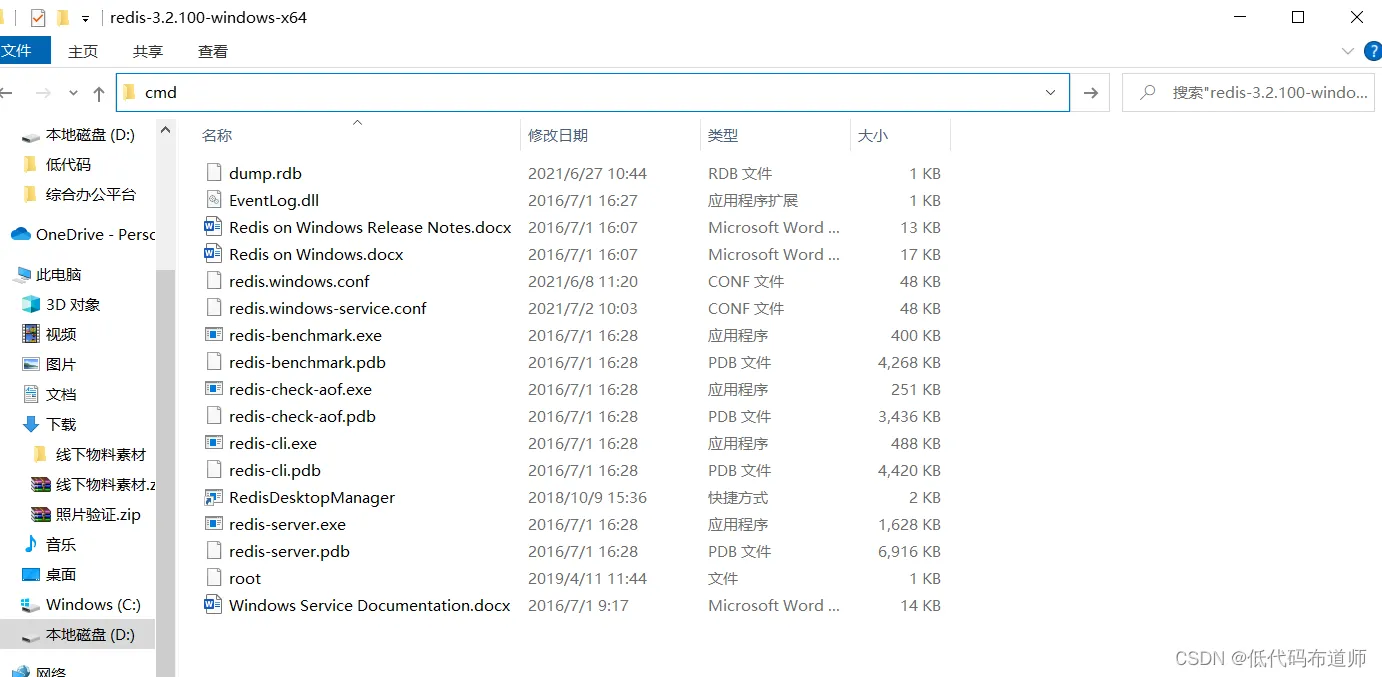Click the address bar containing cmd
This screenshot has height=677, width=1382.
coord(593,92)
